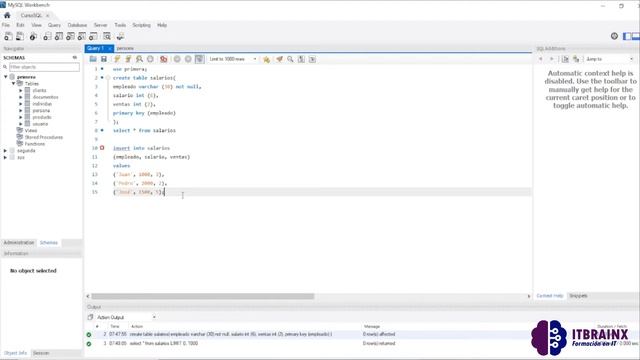
Task: Click create stored procedure toolbar icon
Action: click(x=82, y=36)
